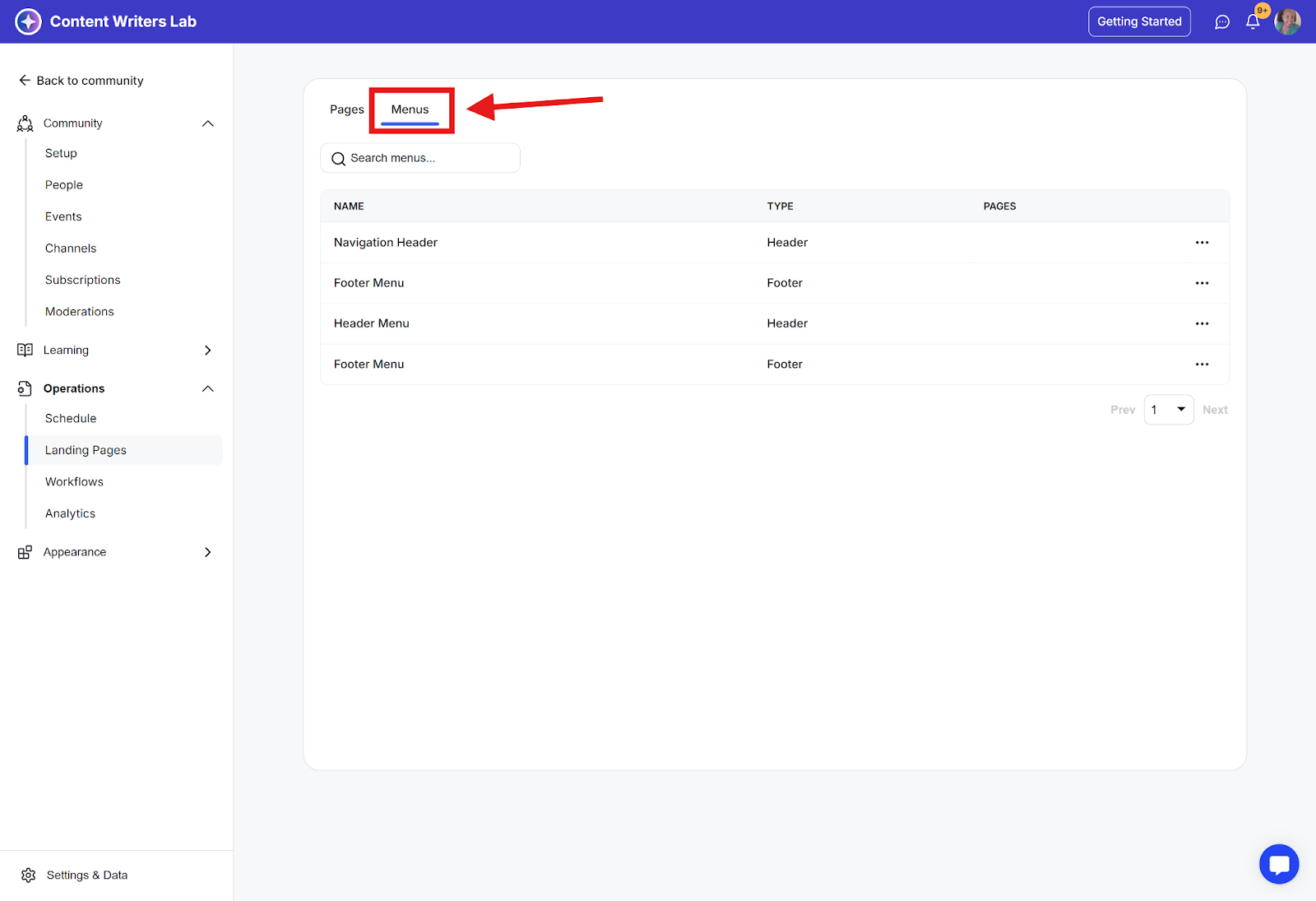The width and height of the screenshot is (1316, 901).
Task: Collapse the Operations section chevron
Action: click(208, 388)
